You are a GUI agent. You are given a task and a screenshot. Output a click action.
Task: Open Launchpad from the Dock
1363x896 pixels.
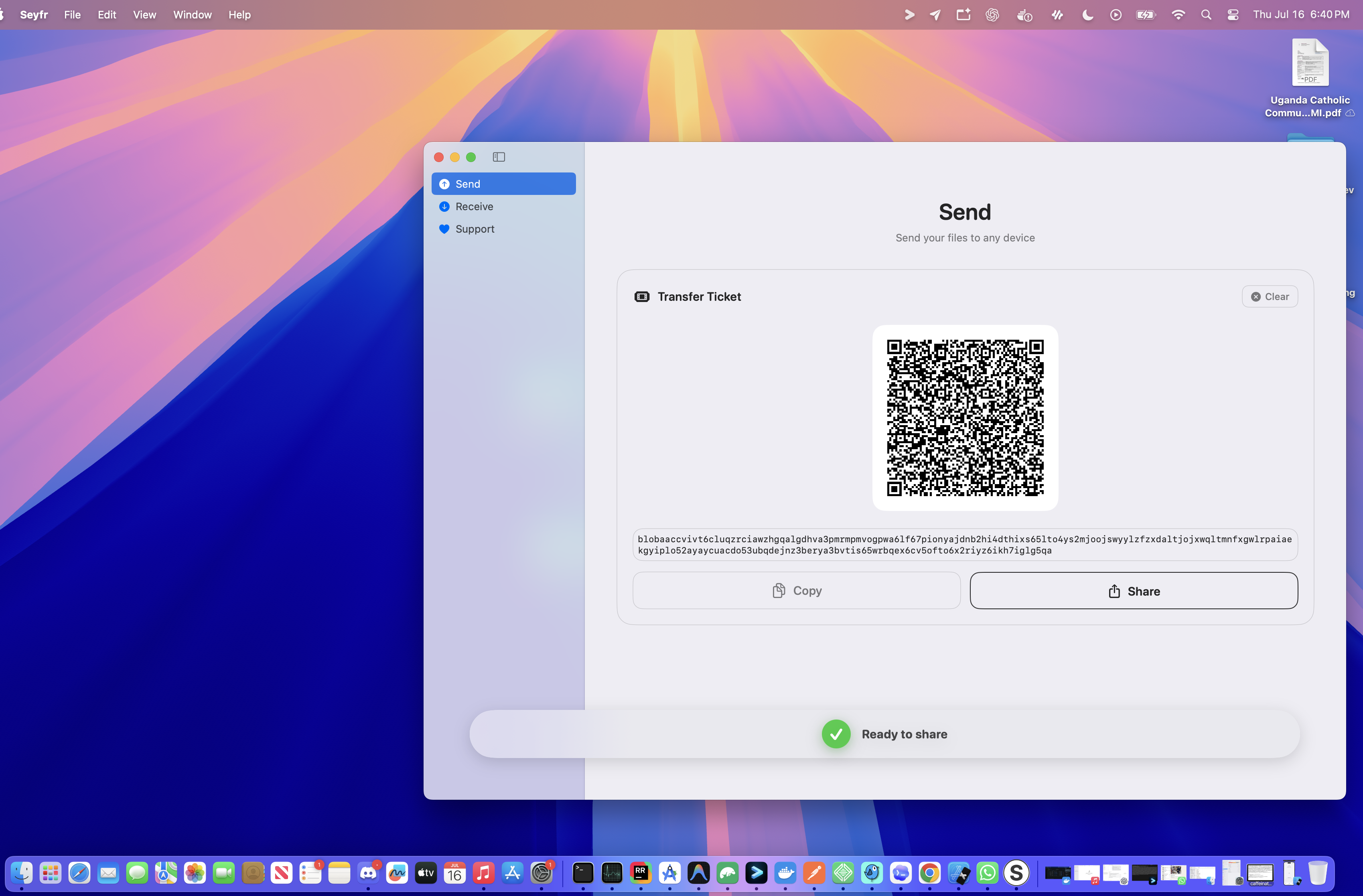coord(51,872)
